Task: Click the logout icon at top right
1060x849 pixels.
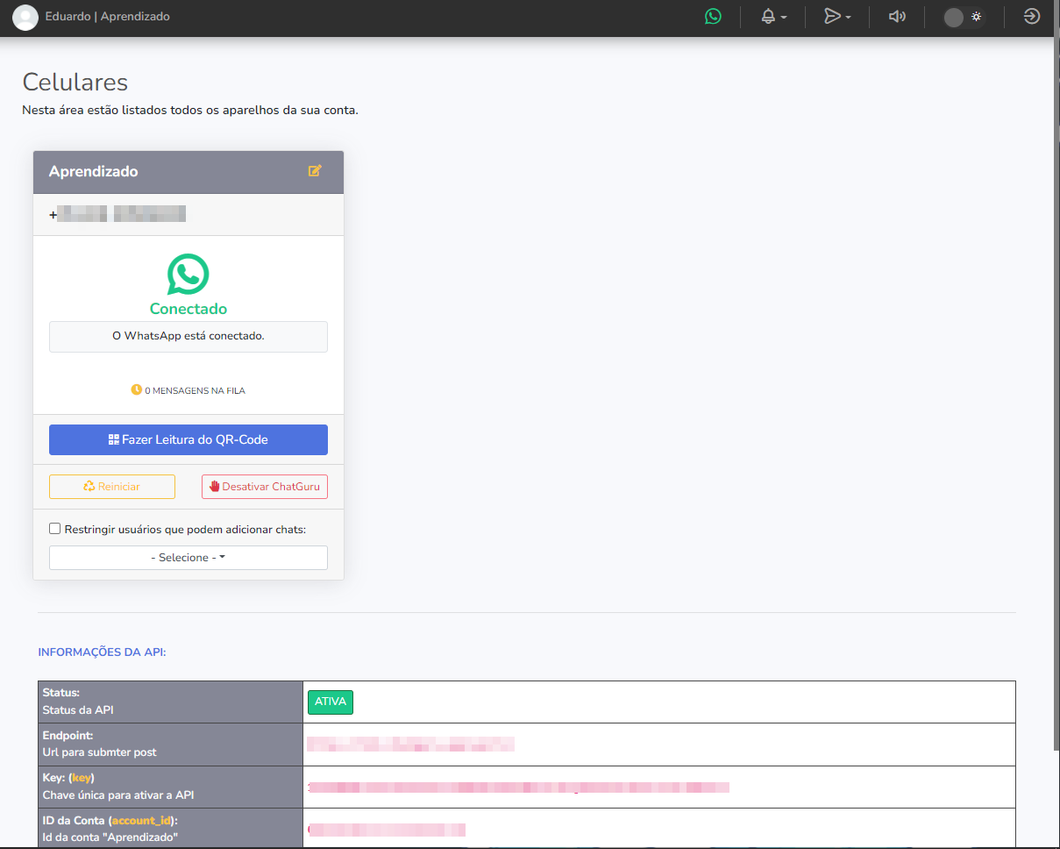Action: (1031, 16)
